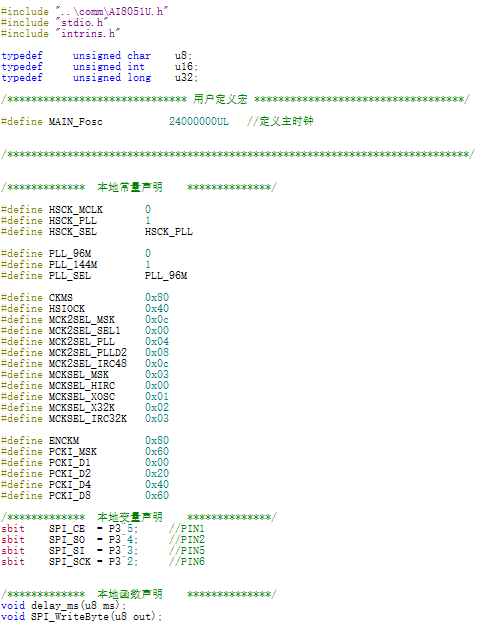Click the PCKI_D1 macro name
Image resolution: width=482 pixels, height=627 pixels.
(x=70, y=463)
